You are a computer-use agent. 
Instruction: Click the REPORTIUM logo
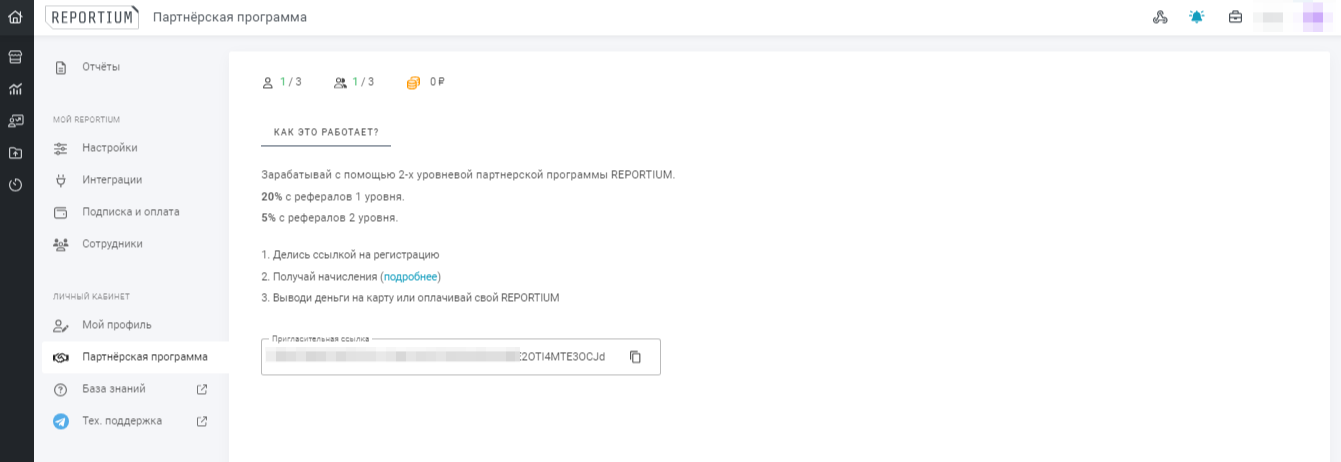pos(92,17)
